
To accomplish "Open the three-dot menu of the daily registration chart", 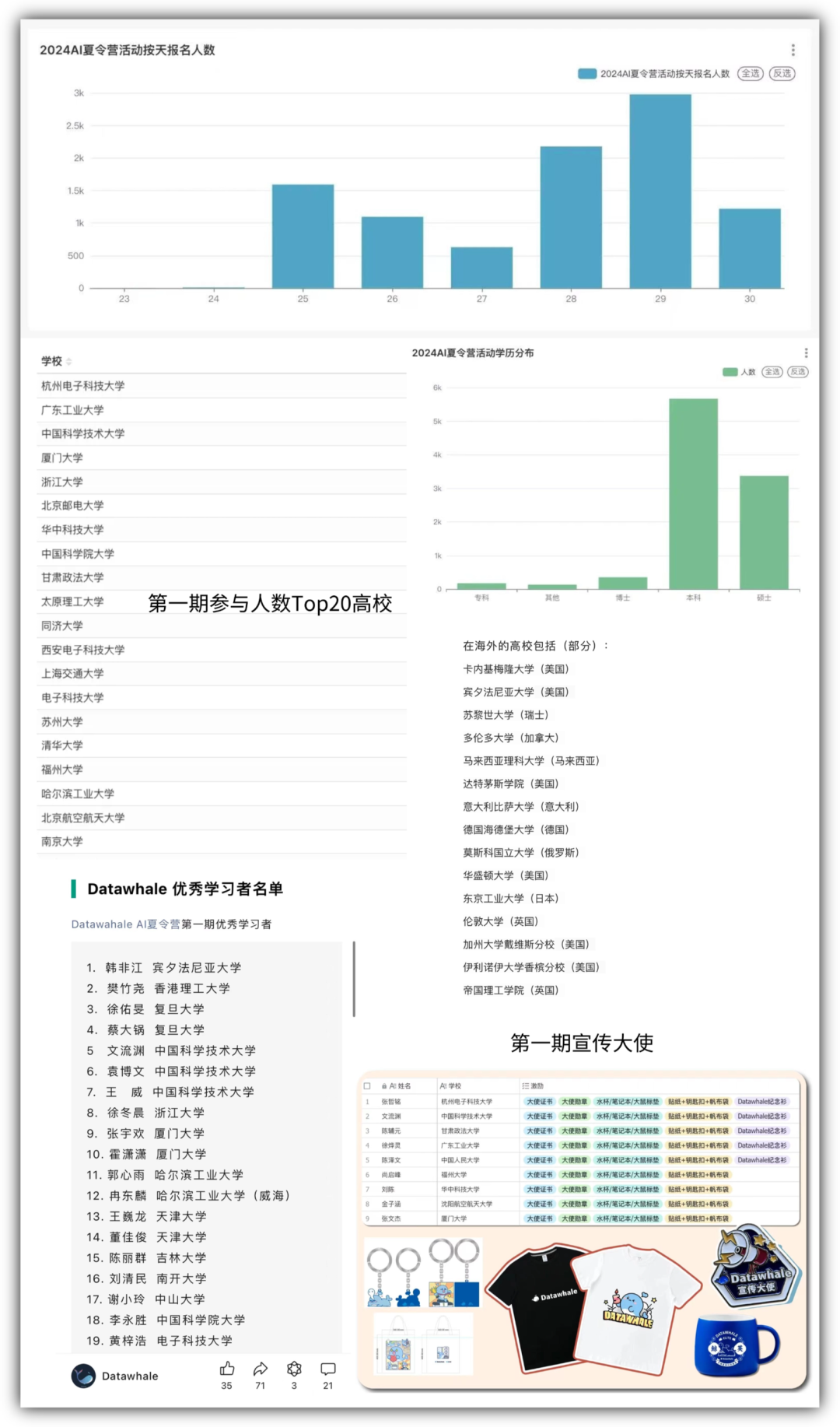I will tap(793, 51).
